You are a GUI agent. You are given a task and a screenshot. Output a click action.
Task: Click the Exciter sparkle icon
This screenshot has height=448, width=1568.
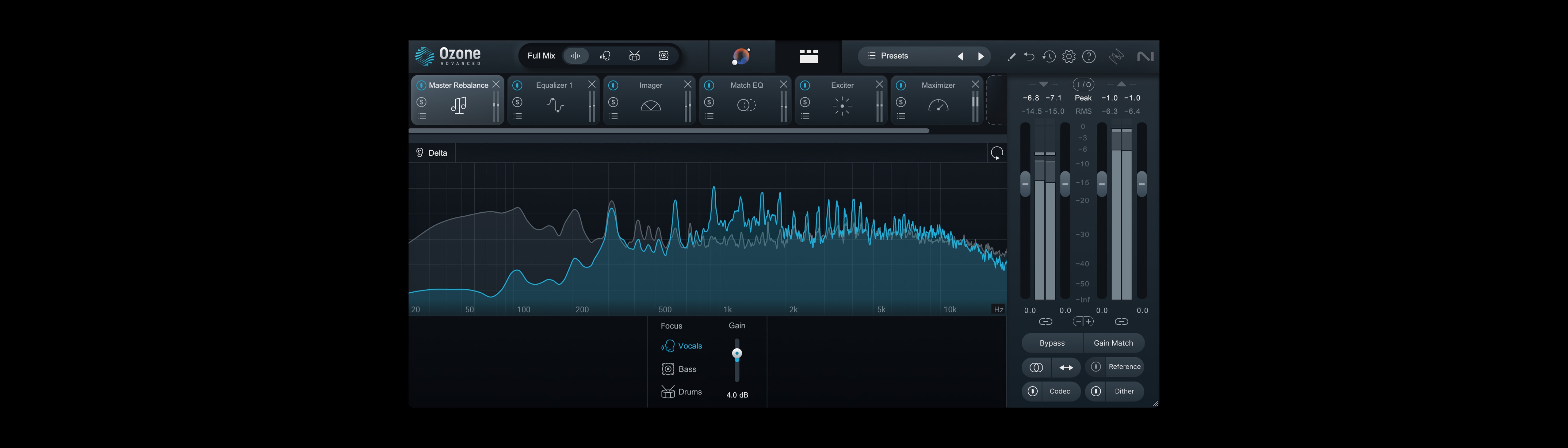(842, 106)
